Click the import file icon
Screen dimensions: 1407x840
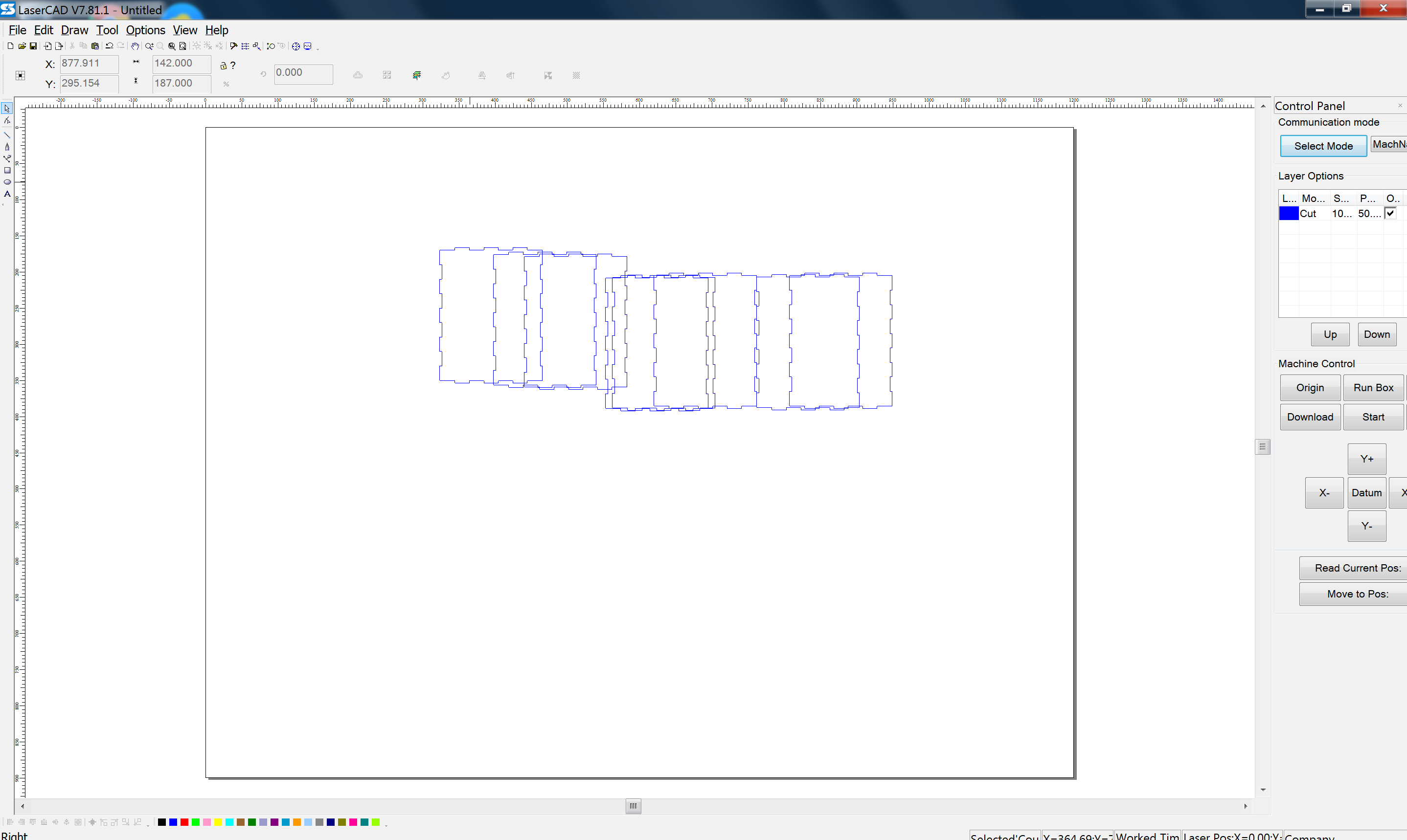[47, 46]
